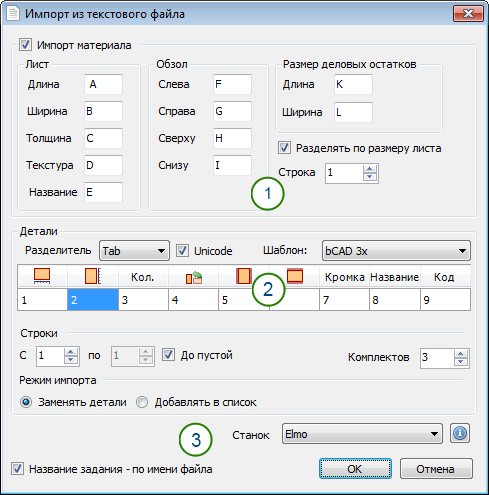Click the Строка value field
The height and width of the screenshot is (495, 489).
(344, 173)
